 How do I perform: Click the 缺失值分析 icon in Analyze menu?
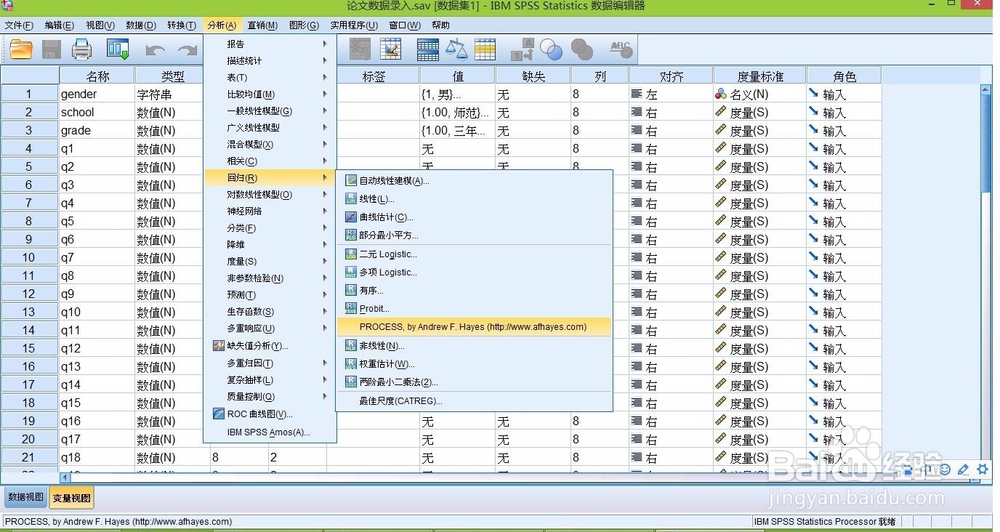click(218, 346)
